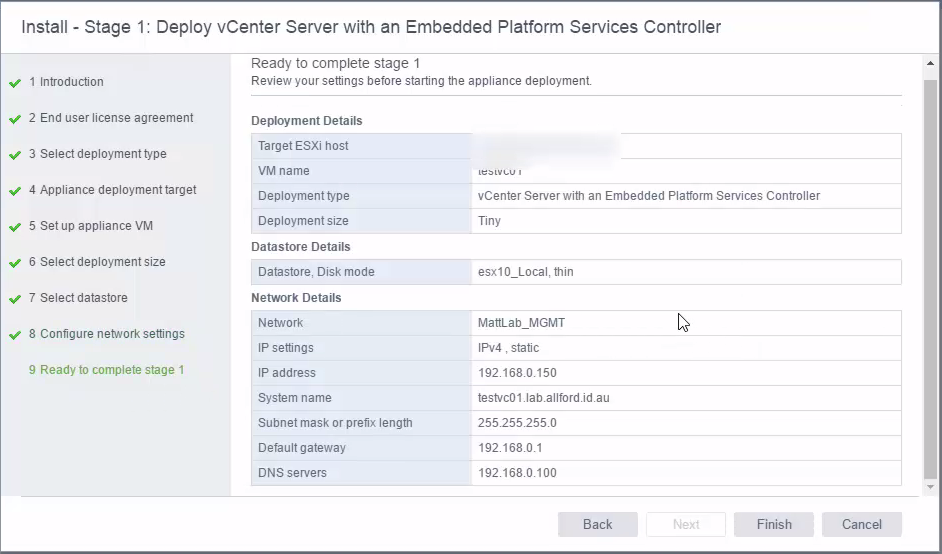This screenshot has height=554, width=942.
Task: Click the VM name label
Action: 284,171
